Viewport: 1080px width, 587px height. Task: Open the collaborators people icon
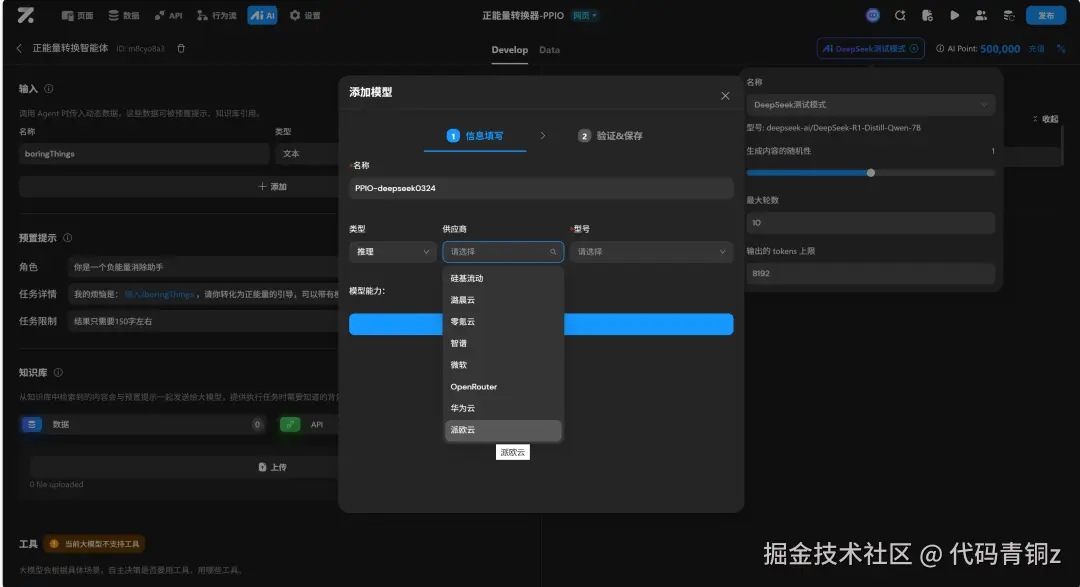(x=981, y=15)
